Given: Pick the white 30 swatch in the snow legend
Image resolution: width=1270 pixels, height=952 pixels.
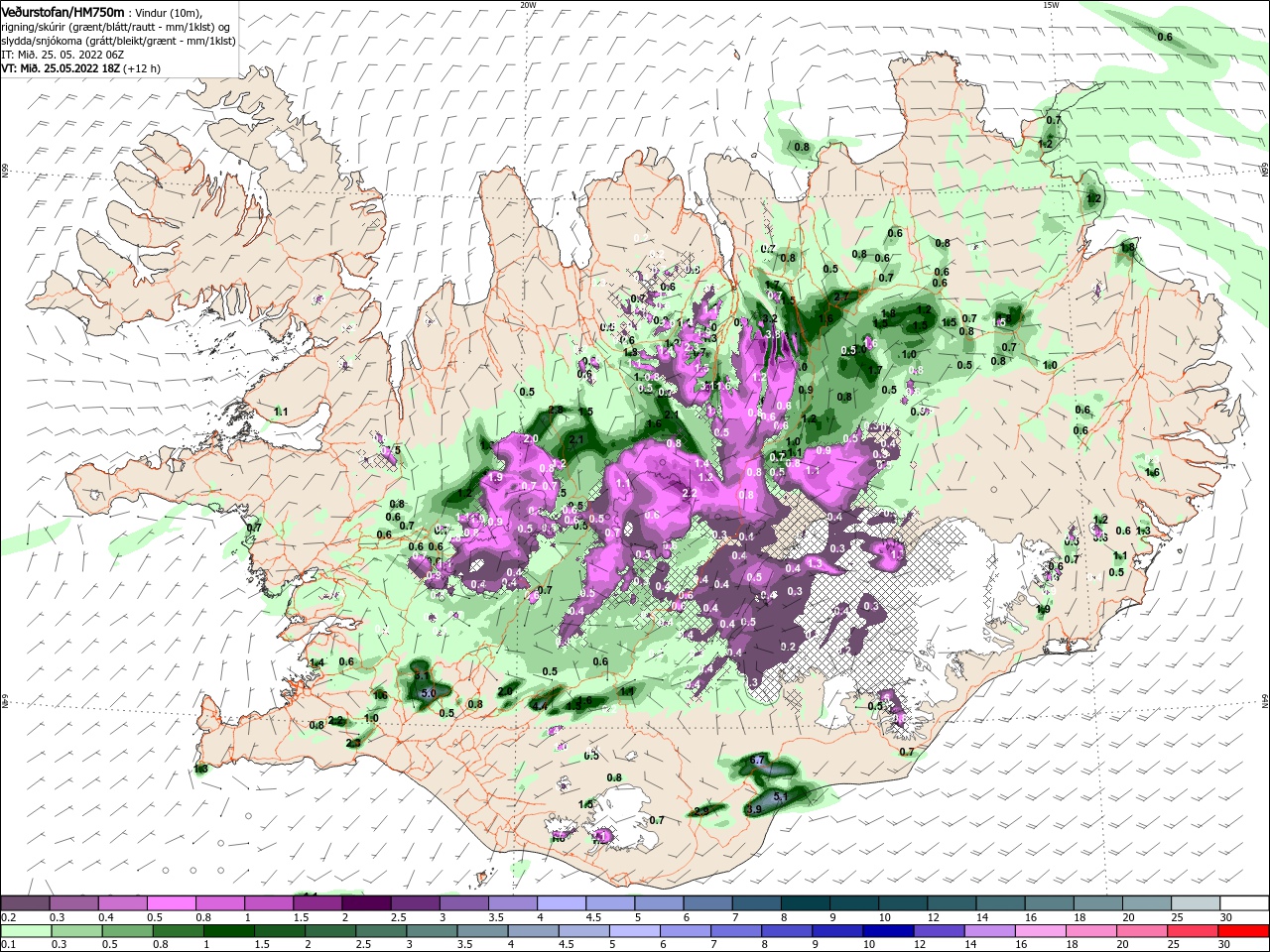Looking at the screenshot, I should pyautogui.click(x=1245, y=902).
